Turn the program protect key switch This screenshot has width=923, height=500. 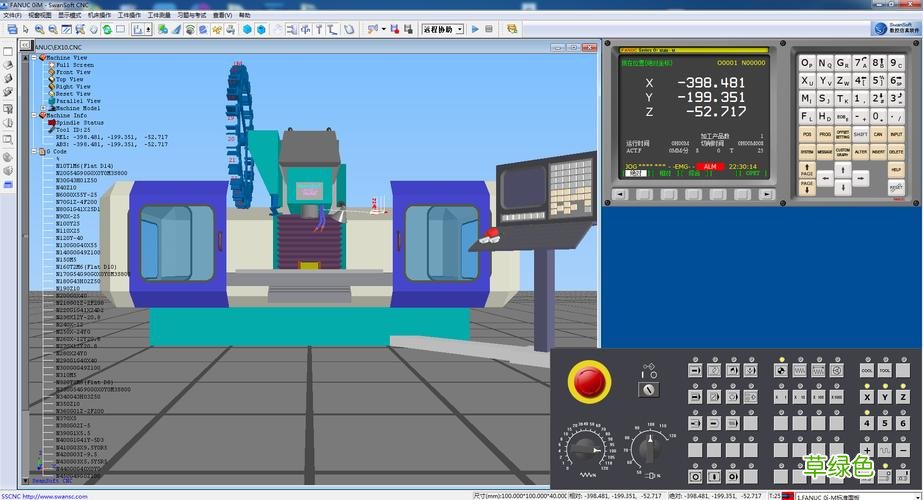point(648,388)
